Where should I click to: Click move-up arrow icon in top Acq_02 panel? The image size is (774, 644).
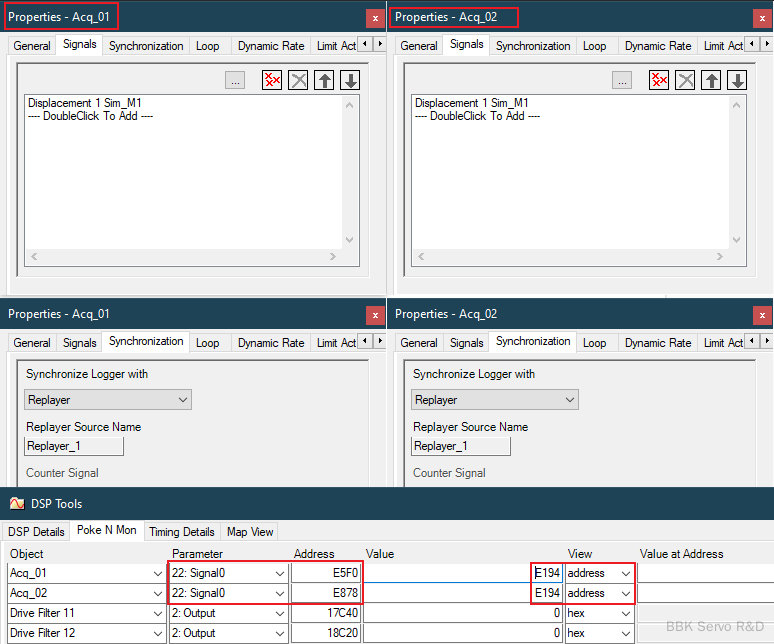[x=711, y=81]
